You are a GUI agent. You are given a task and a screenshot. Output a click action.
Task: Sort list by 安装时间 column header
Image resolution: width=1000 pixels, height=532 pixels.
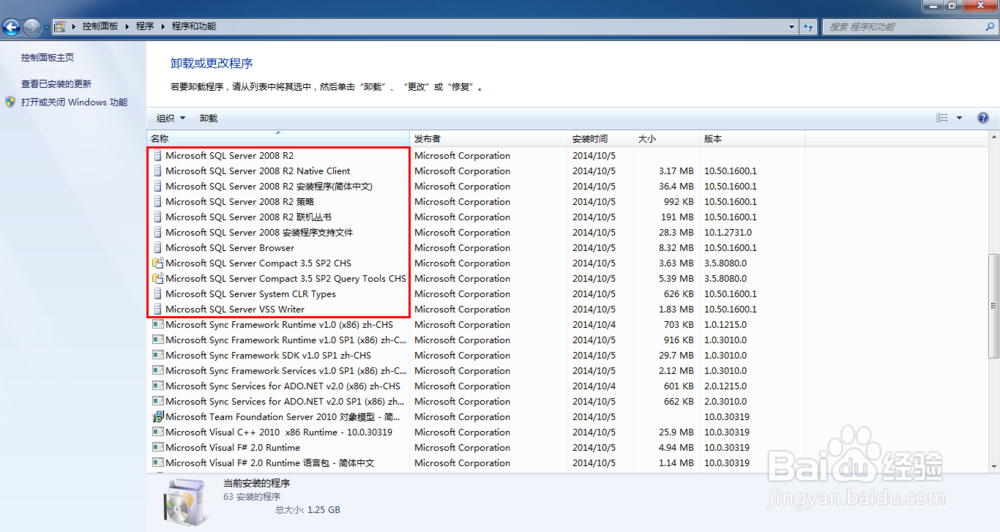tap(600, 138)
